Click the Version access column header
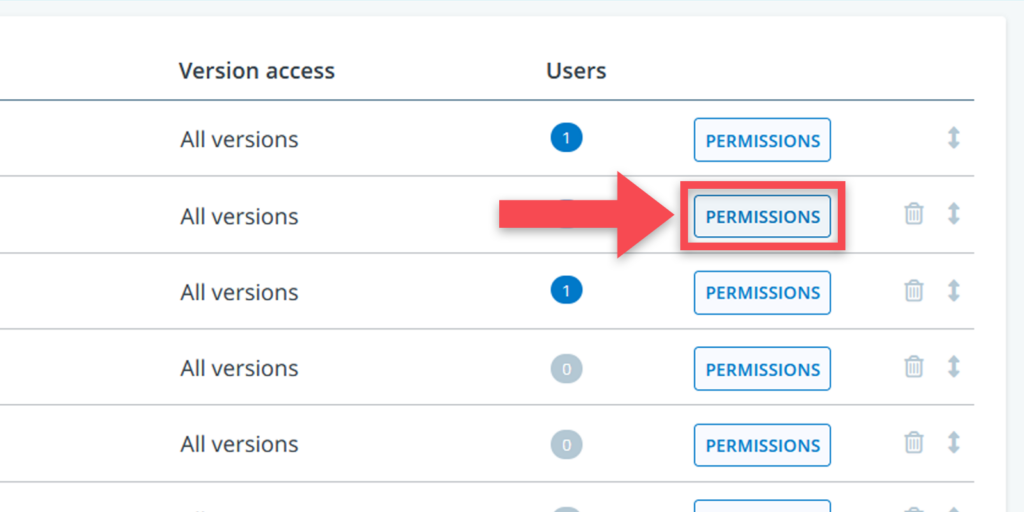Image resolution: width=1024 pixels, height=512 pixels. (x=256, y=71)
